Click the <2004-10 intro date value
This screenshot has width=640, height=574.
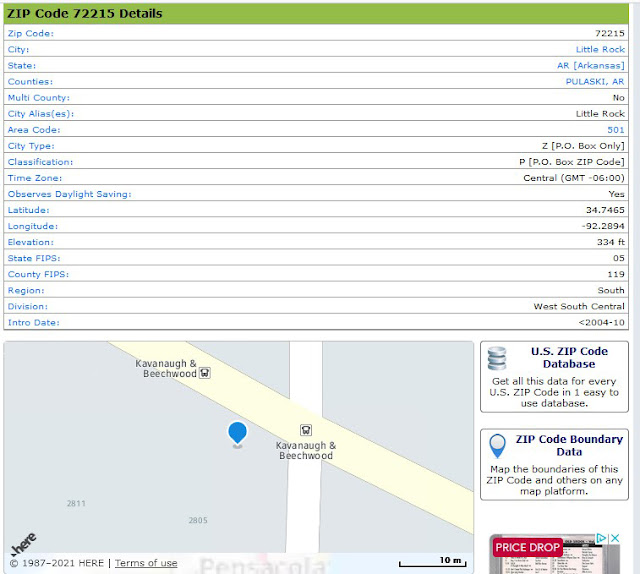[x=601, y=323]
